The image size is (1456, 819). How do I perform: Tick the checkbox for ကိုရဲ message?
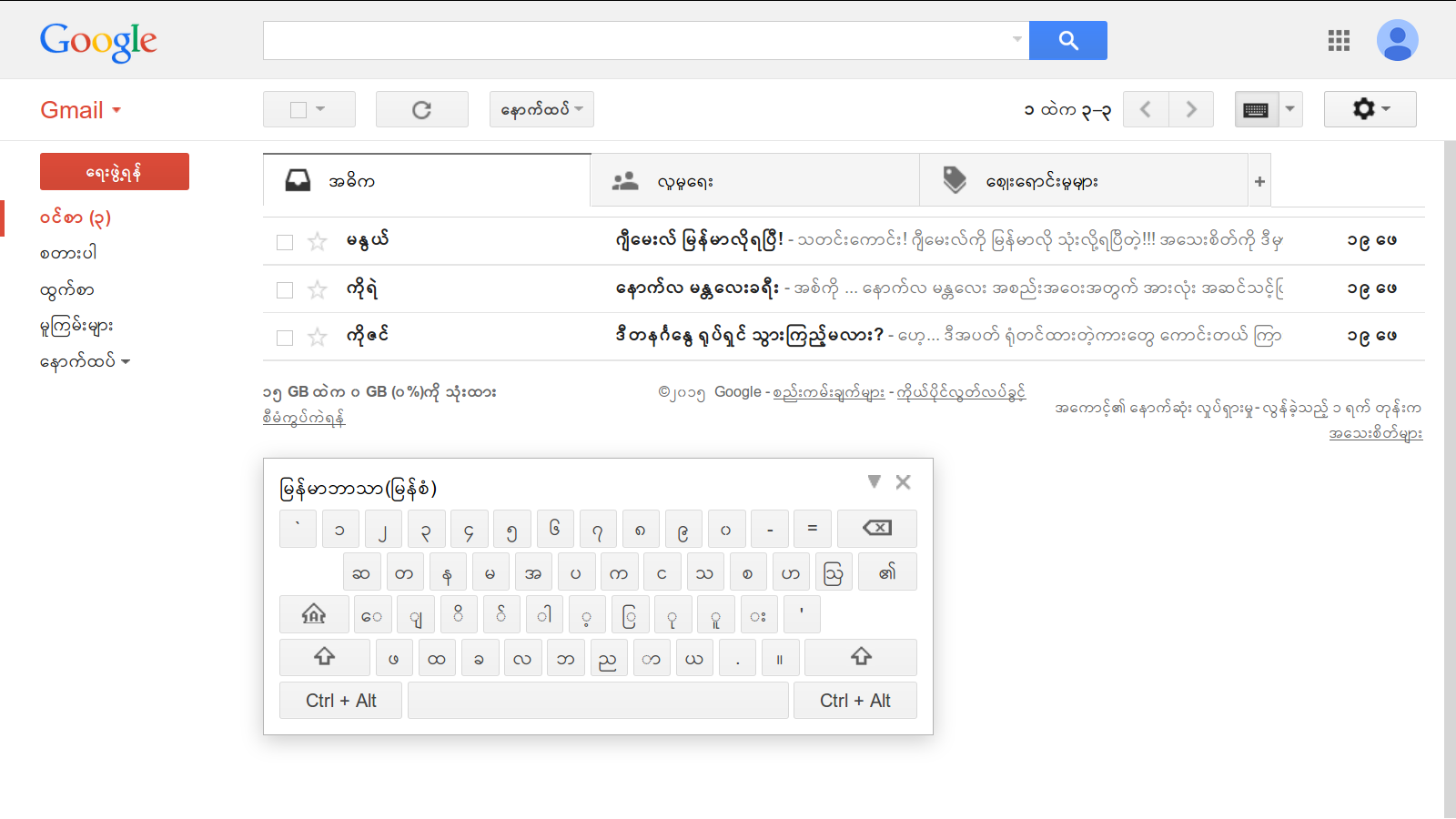[x=285, y=290]
